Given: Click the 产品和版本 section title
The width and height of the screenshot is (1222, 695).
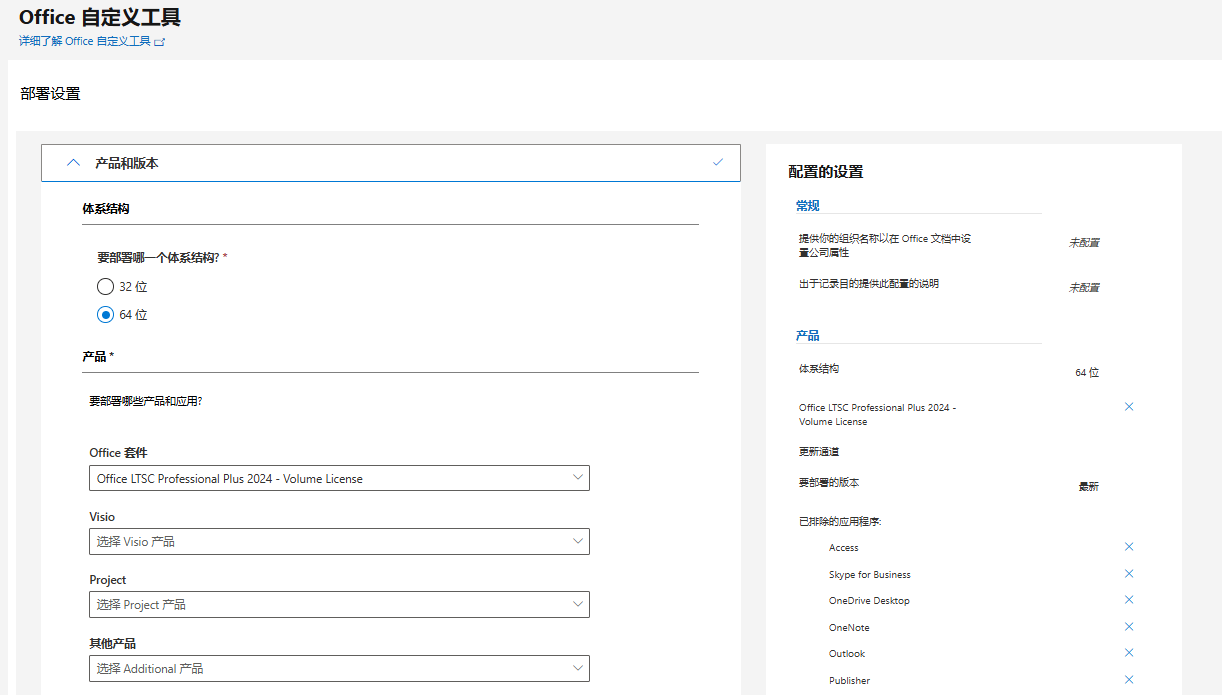Looking at the screenshot, I should (x=127, y=163).
